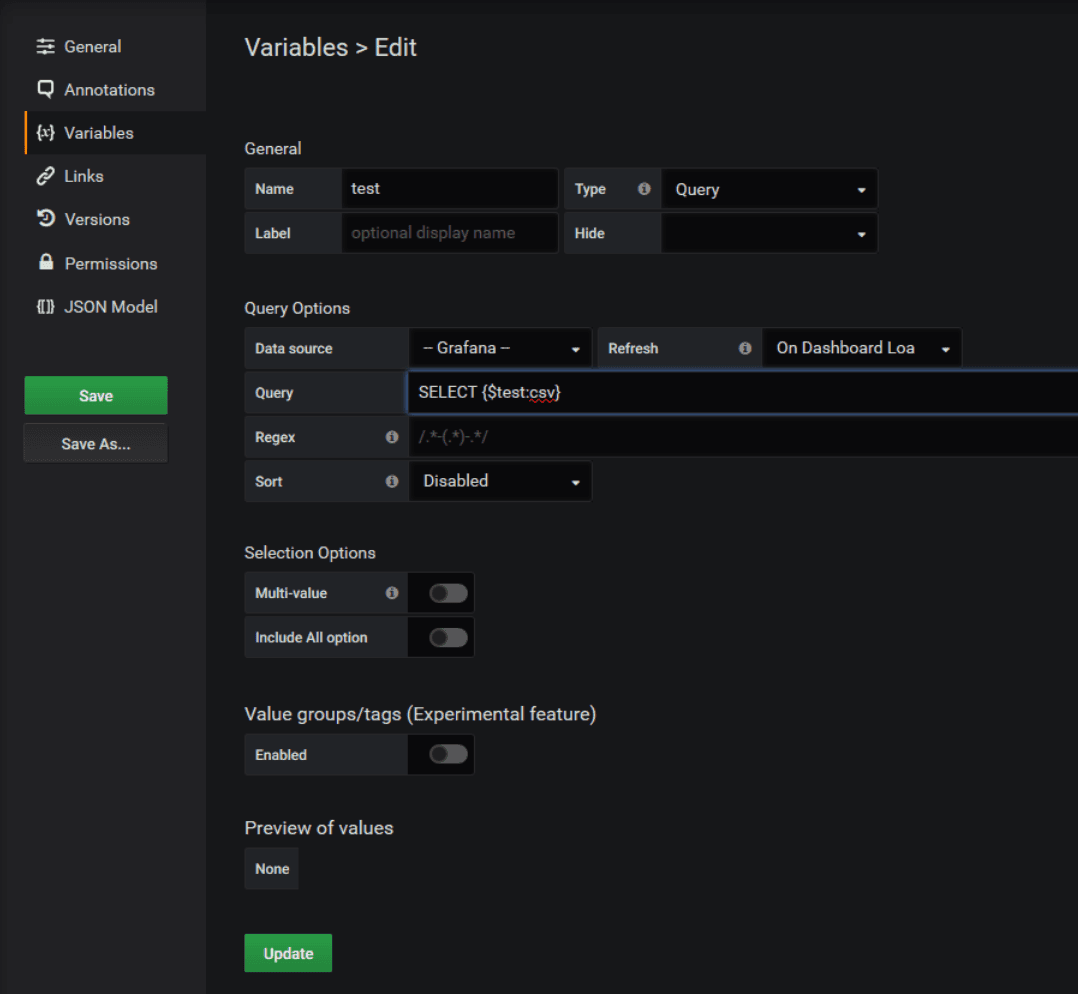Click the JSON Model braces icon
Screen dimensions: 1078x994
click(x=45, y=307)
